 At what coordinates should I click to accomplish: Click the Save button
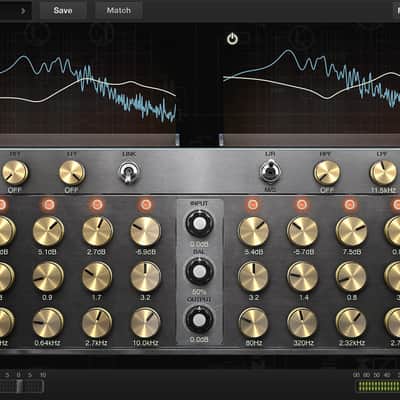(63, 11)
